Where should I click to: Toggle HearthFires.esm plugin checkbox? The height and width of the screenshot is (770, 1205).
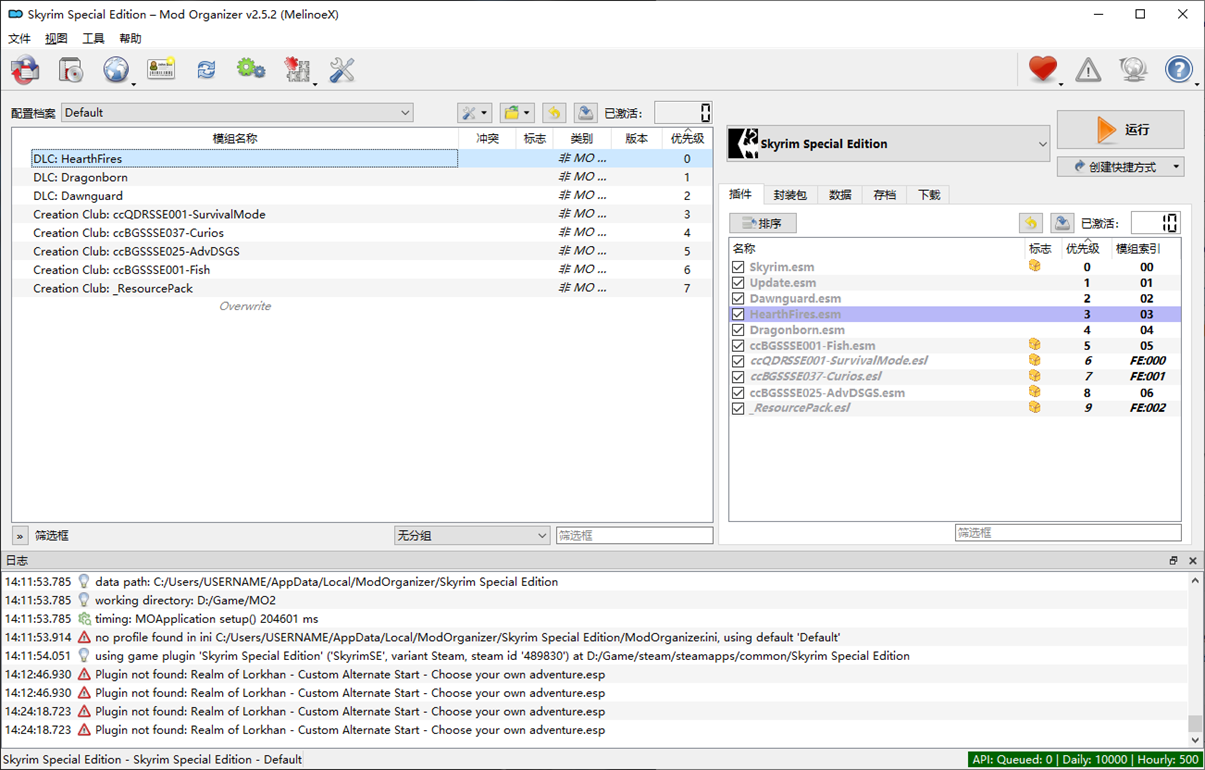click(x=738, y=314)
